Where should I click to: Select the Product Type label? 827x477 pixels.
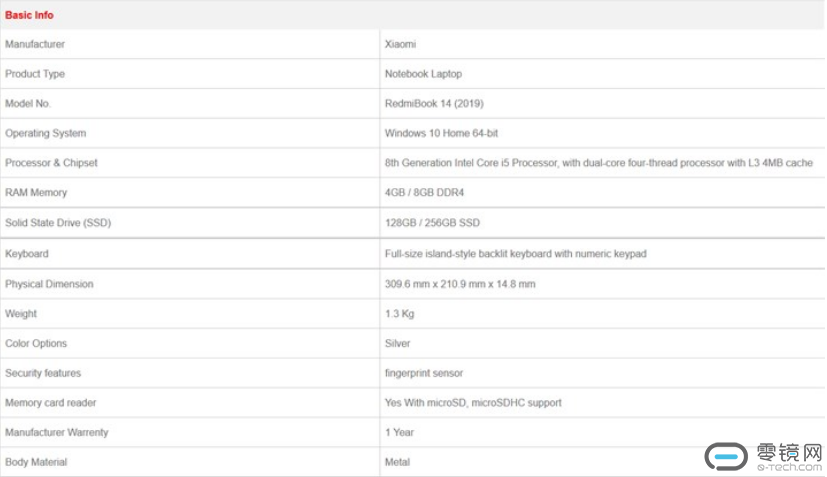click(x=35, y=74)
